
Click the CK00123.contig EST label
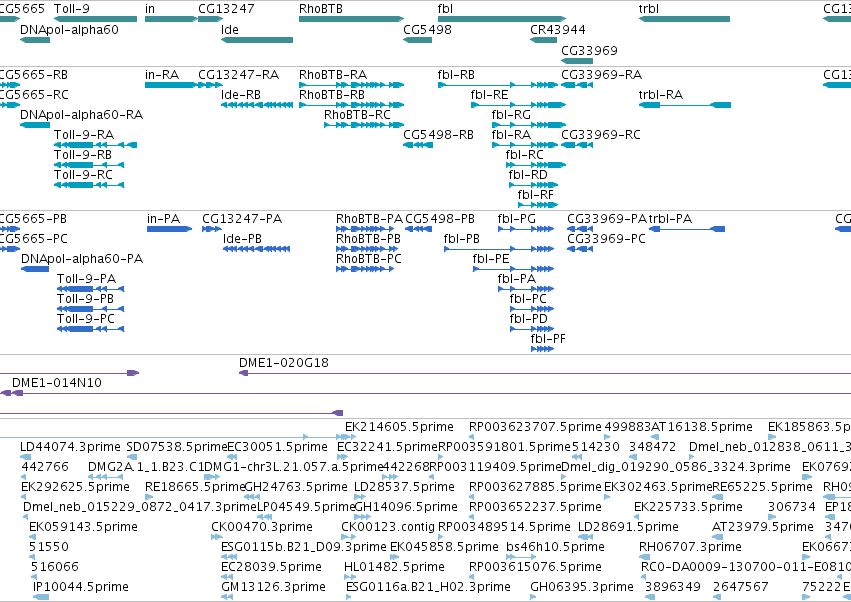388,527
